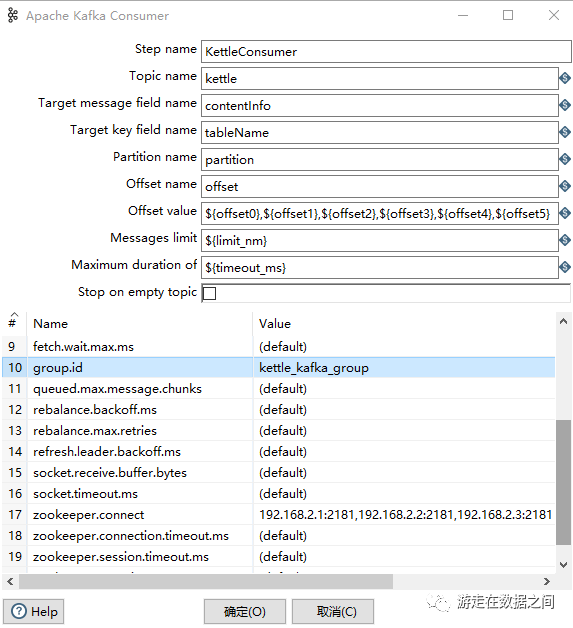Viewport: 573px width, 628px height.
Task: Confirm with the 确定(O) button
Action: [x=245, y=612]
